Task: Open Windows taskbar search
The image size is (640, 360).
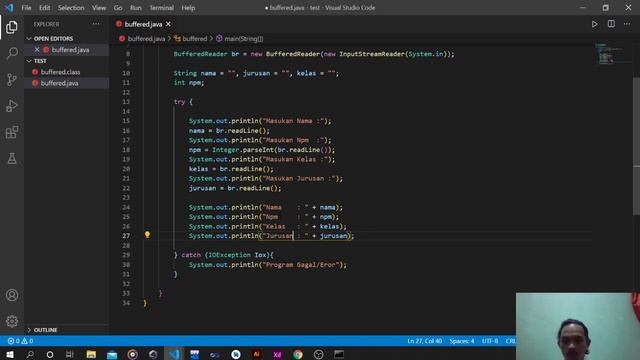Action: [30, 354]
